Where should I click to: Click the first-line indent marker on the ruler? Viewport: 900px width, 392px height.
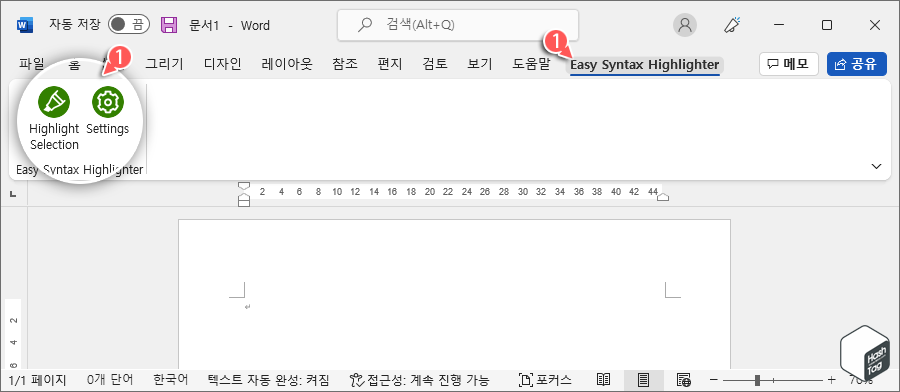pyautogui.click(x=244, y=186)
